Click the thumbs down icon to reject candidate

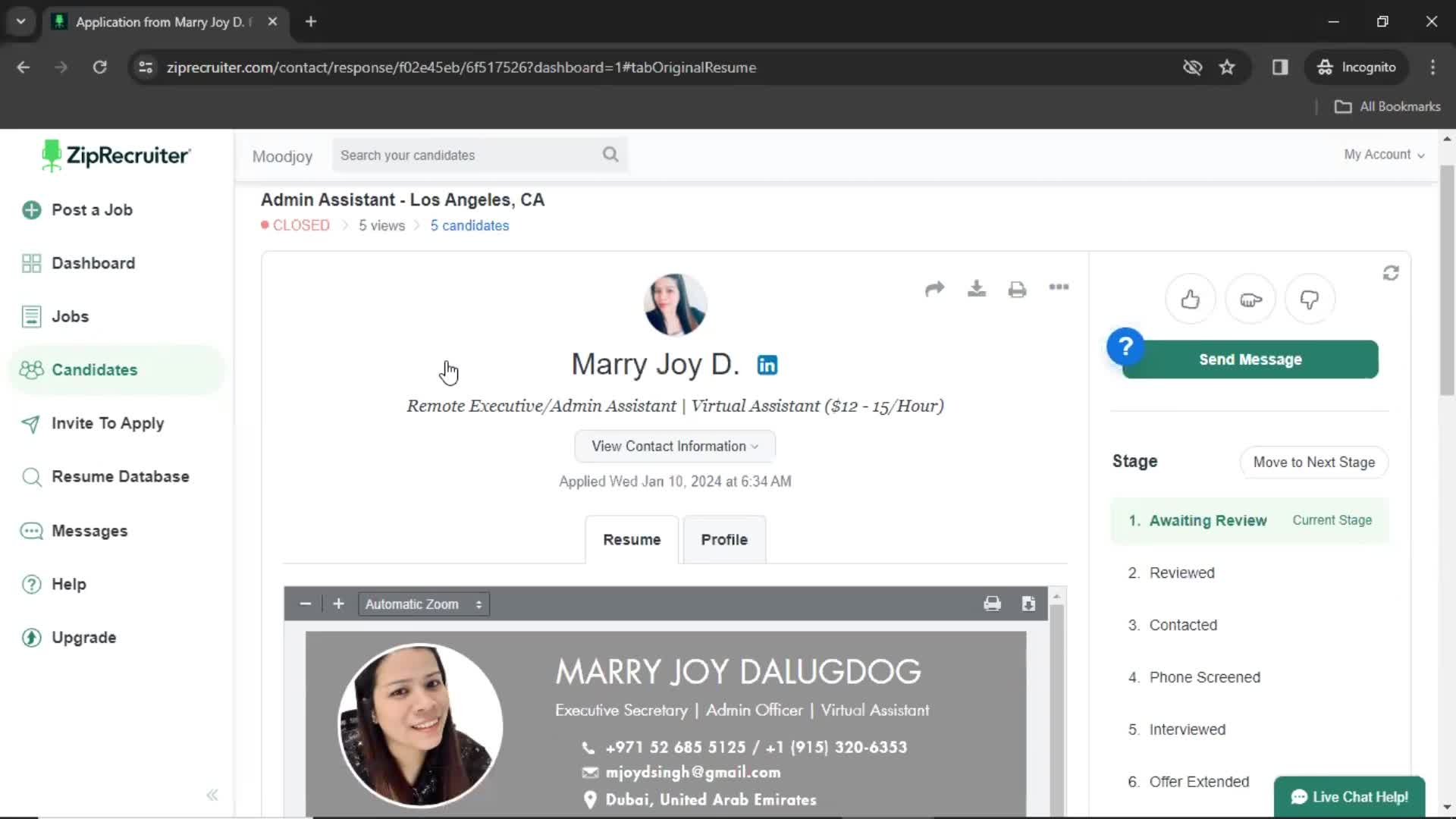(1310, 299)
